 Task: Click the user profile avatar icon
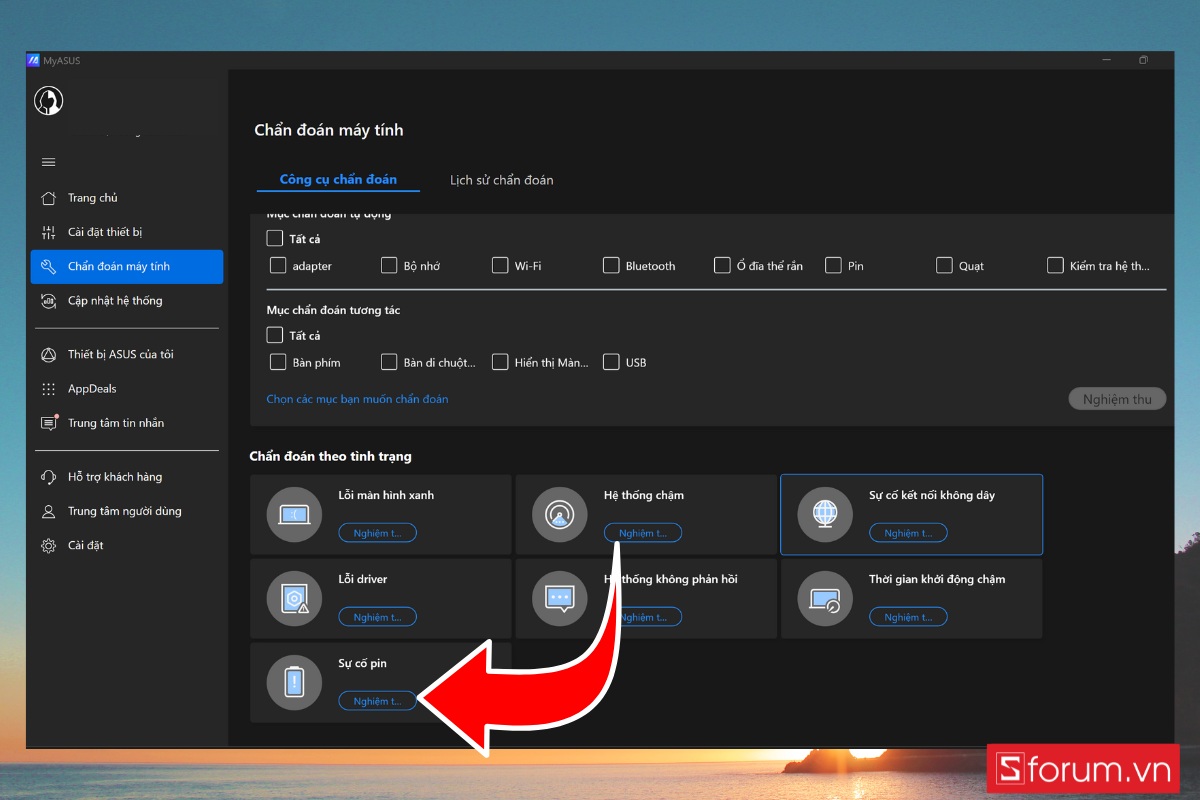click(x=48, y=101)
